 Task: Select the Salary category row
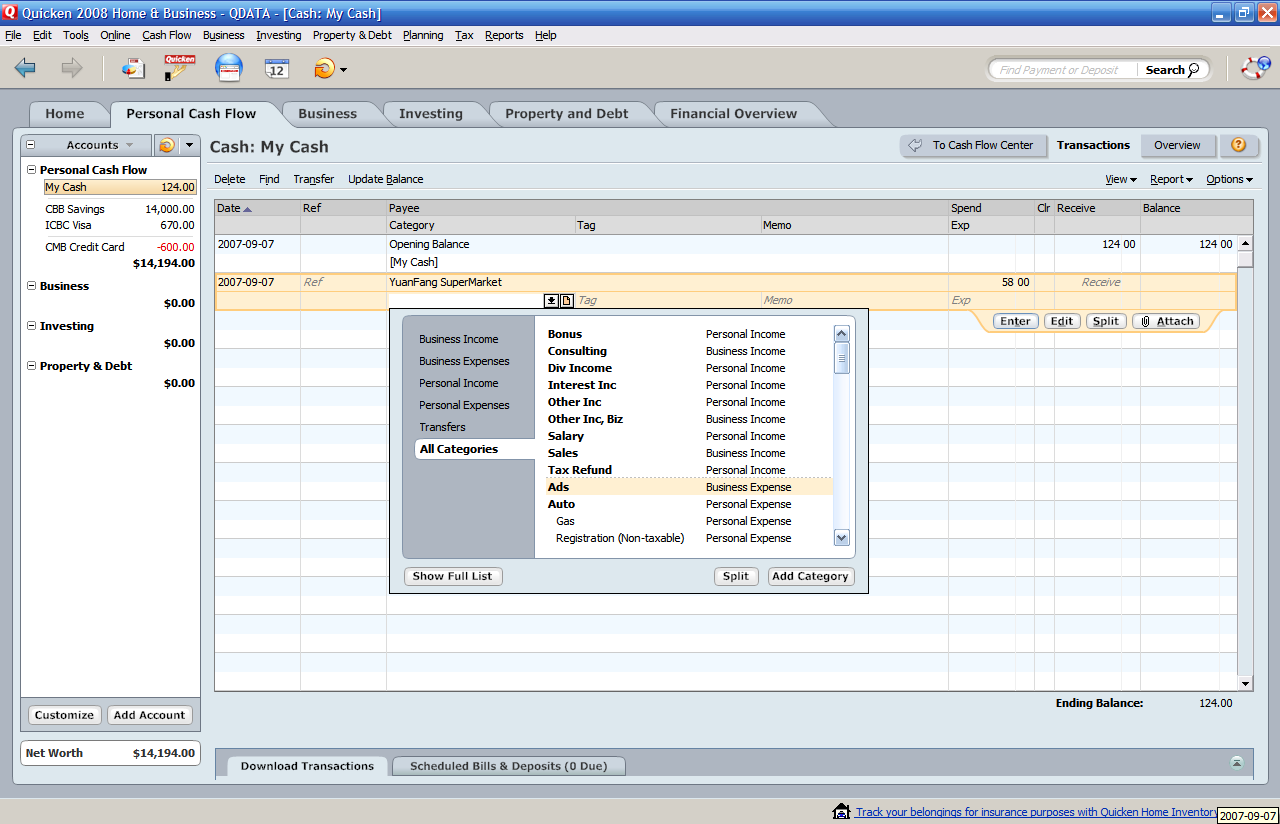pos(690,436)
